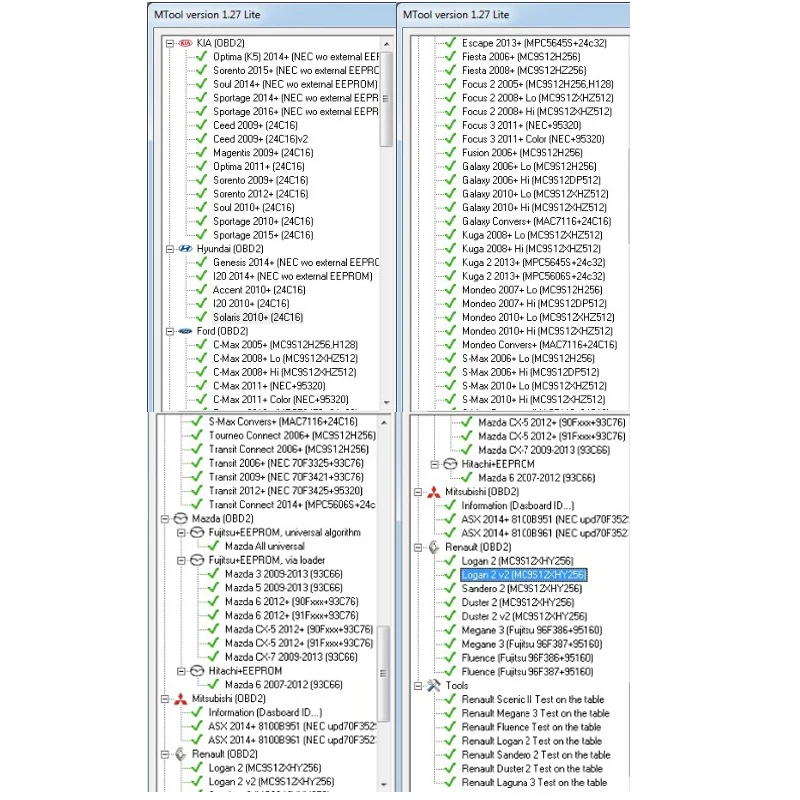Select Mazda 3 2009-2013 (93C66)
The width and height of the screenshot is (800, 800).
tap(284, 574)
